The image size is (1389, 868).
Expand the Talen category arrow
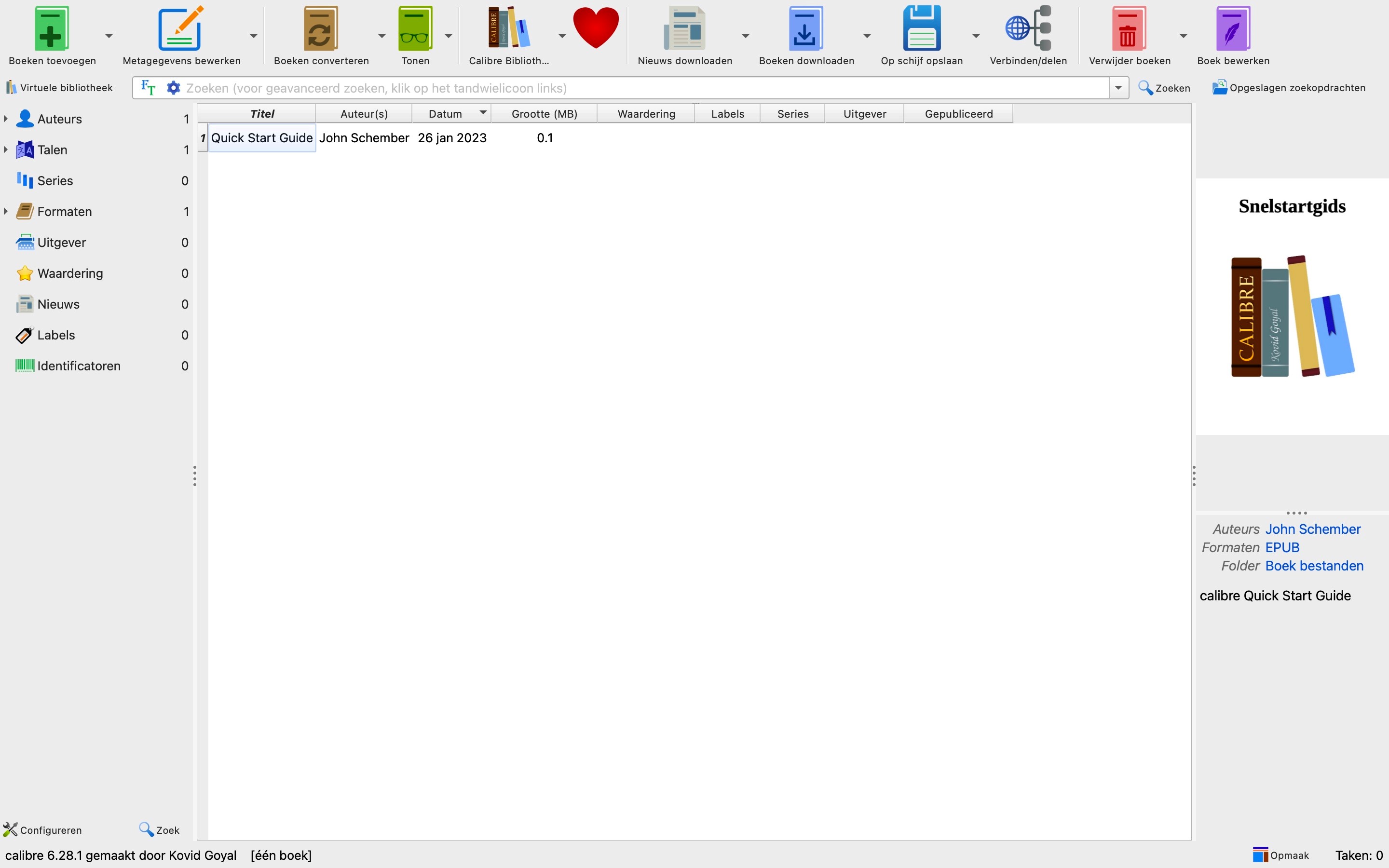(x=6, y=150)
